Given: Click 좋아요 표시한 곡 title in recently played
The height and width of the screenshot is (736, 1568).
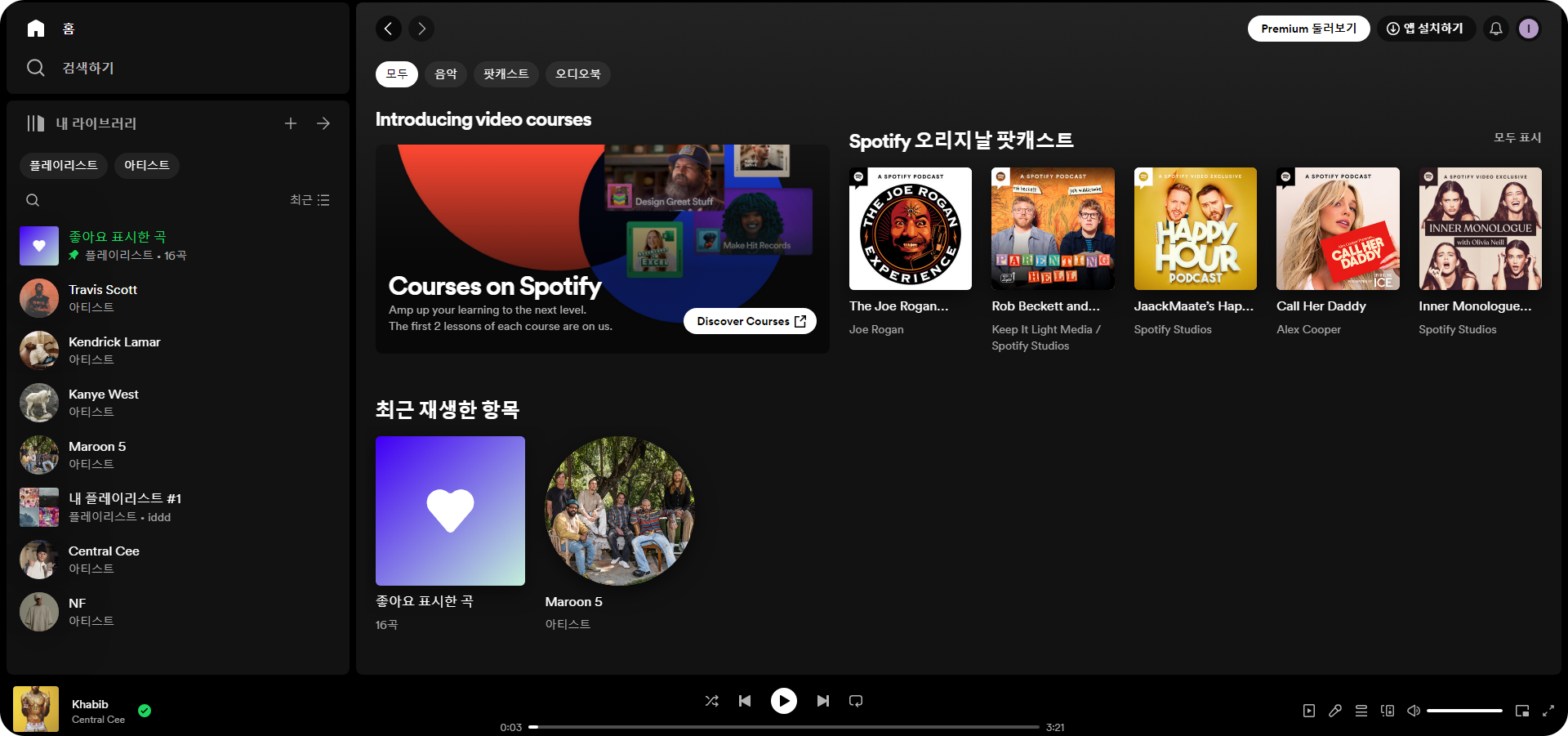Looking at the screenshot, I should click(424, 601).
